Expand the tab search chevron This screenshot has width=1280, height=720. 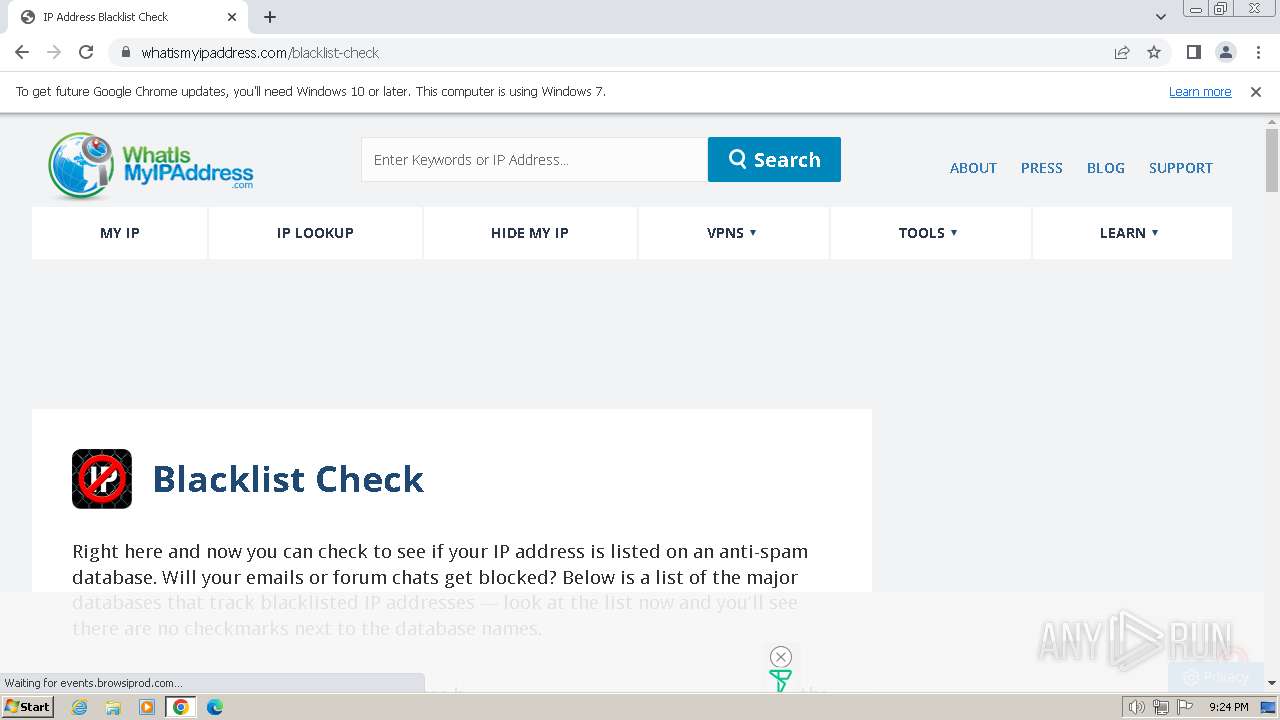click(x=1160, y=17)
